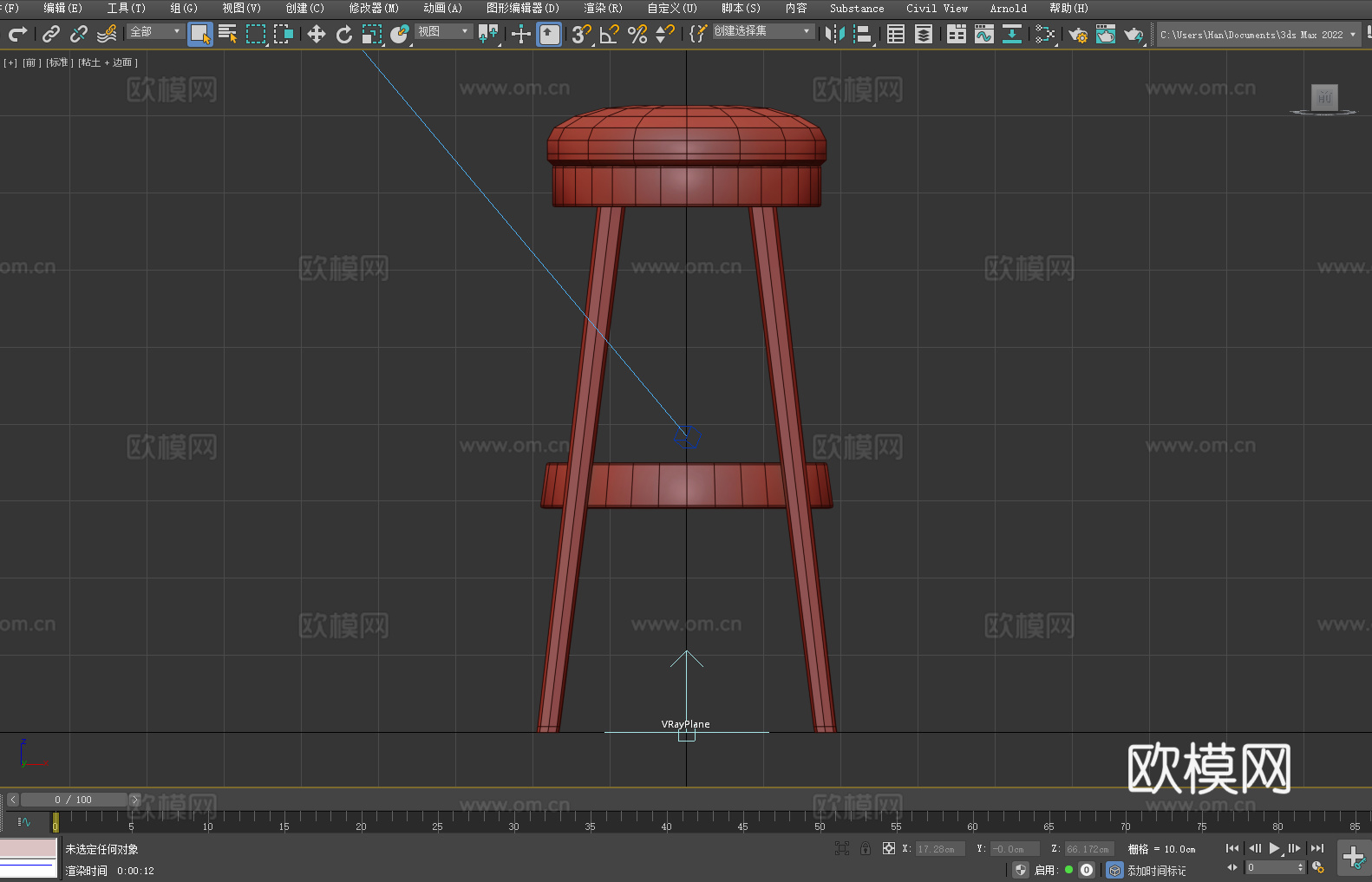This screenshot has width=1372, height=882.
Task: Open the '修改器(M)' menu
Action: click(374, 8)
